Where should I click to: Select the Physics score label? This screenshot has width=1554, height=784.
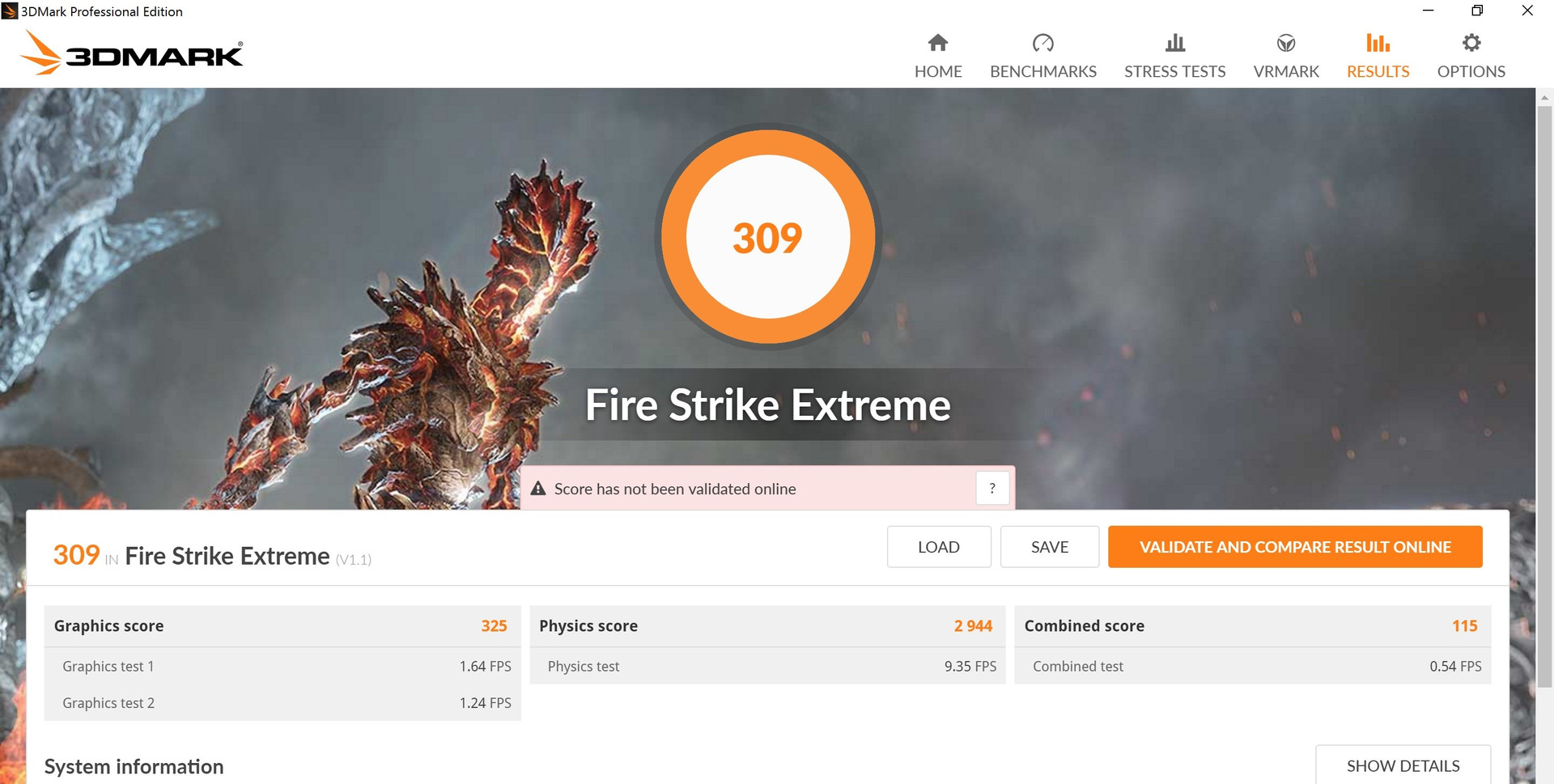coord(588,625)
